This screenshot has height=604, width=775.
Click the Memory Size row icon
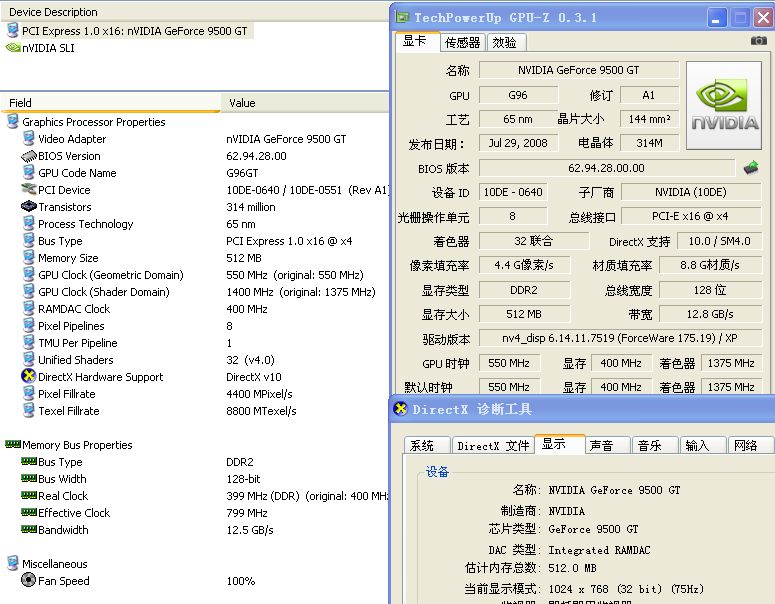(x=29, y=258)
